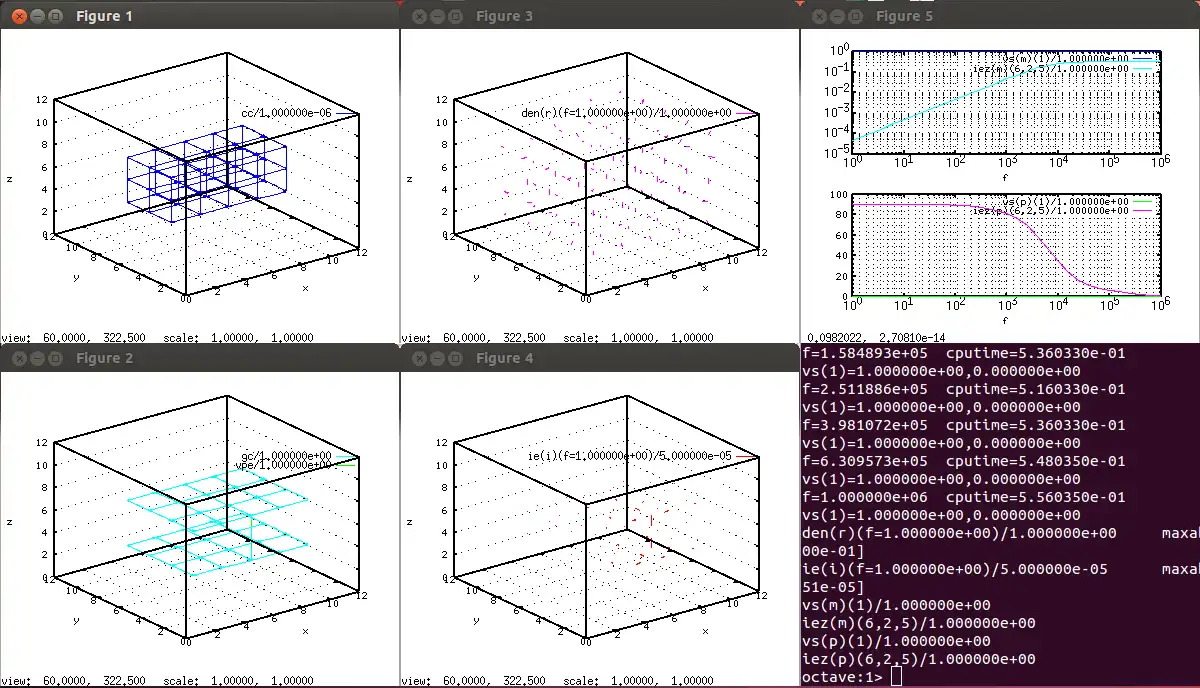
Task: Click terminal line starting ie(i)(f=1.000000e+00)
Action: point(1000,569)
